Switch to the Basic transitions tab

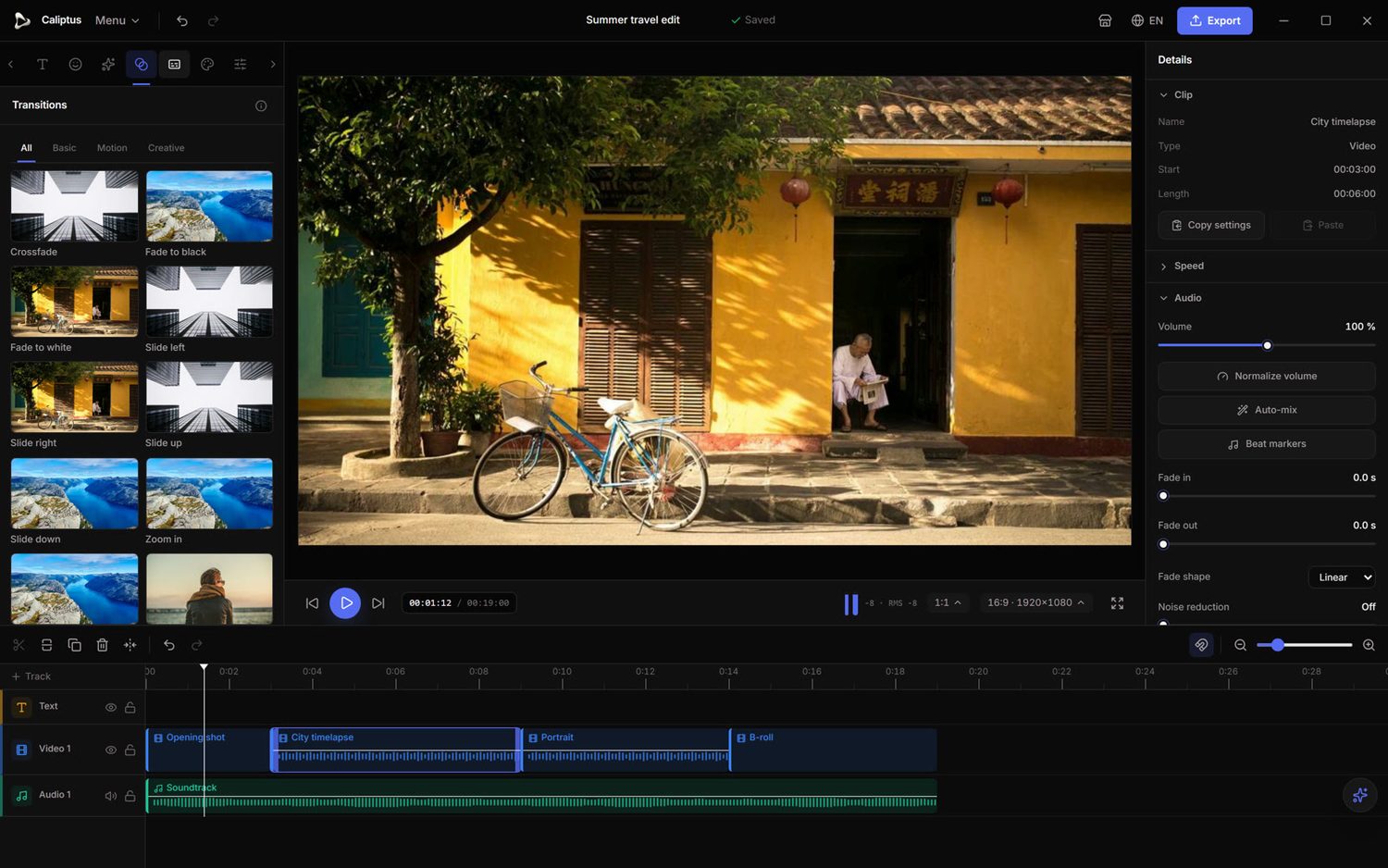[x=64, y=148]
